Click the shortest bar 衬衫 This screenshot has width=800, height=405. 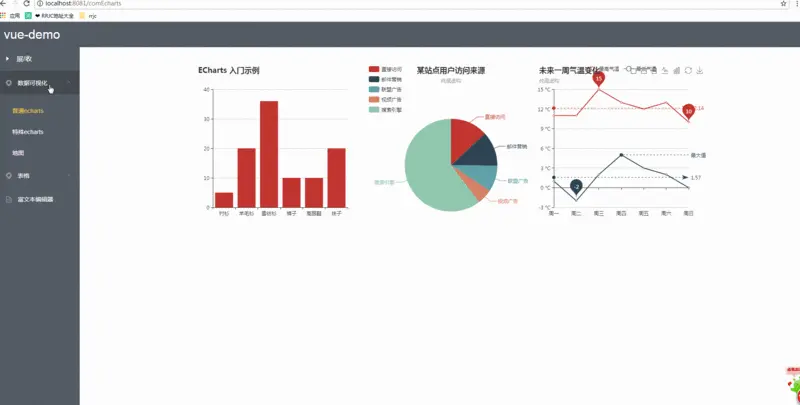click(x=224, y=200)
